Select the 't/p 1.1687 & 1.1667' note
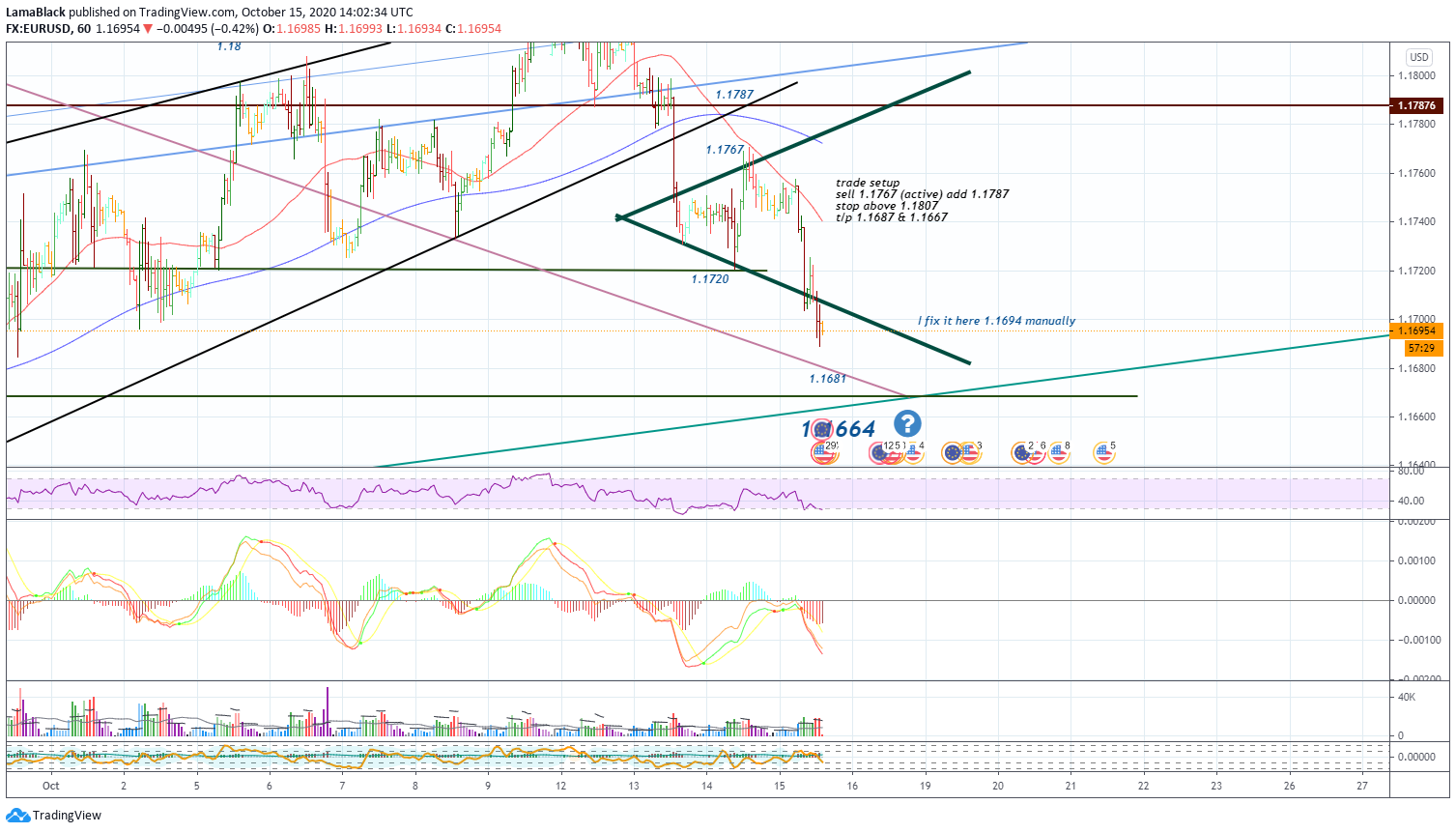This screenshot has height=833, width=1456. [x=892, y=217]
